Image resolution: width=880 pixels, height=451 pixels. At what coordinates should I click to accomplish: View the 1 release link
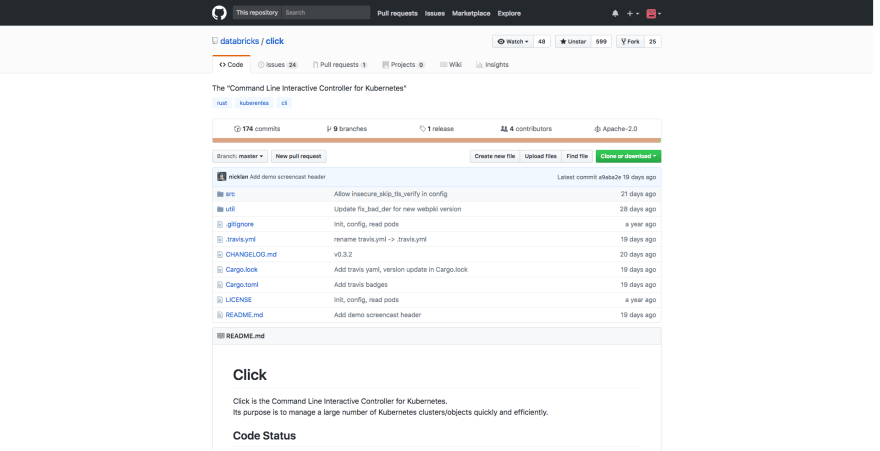pos(437,129)
